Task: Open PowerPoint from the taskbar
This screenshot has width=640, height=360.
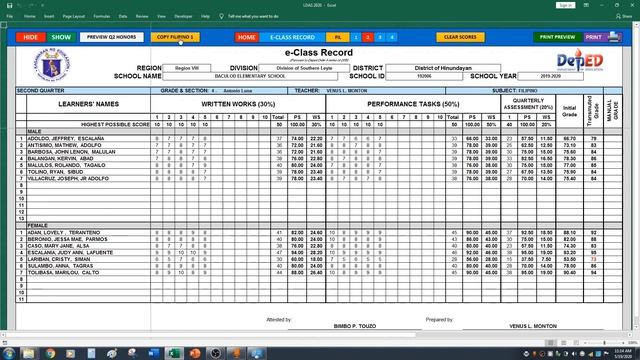Action: pos(195,353)
